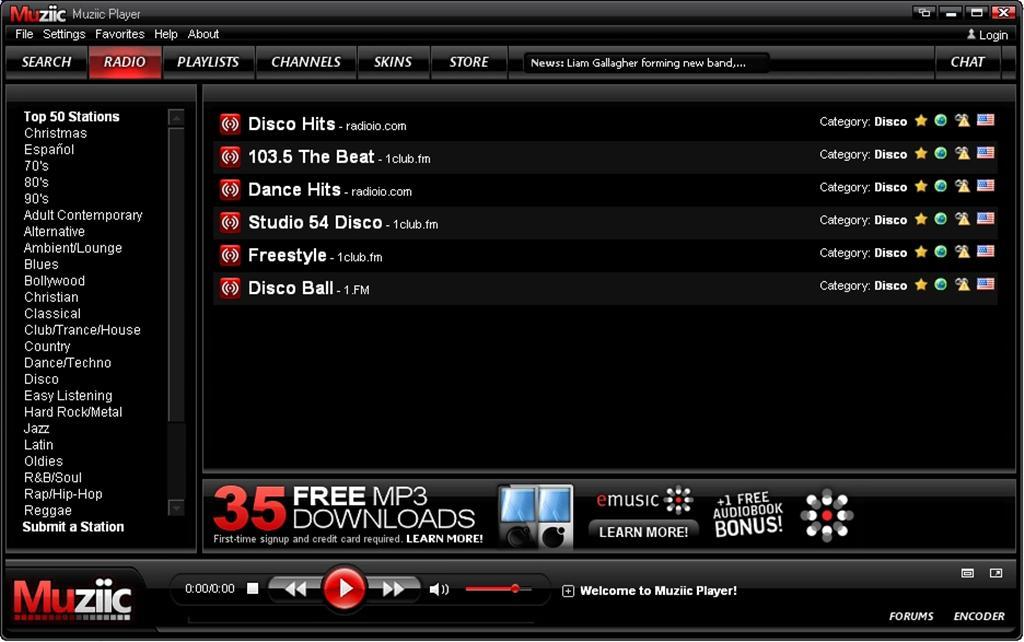The image size is (1024, 642).
Task: Click the Submit a Station link
Action: click(71, 526)
